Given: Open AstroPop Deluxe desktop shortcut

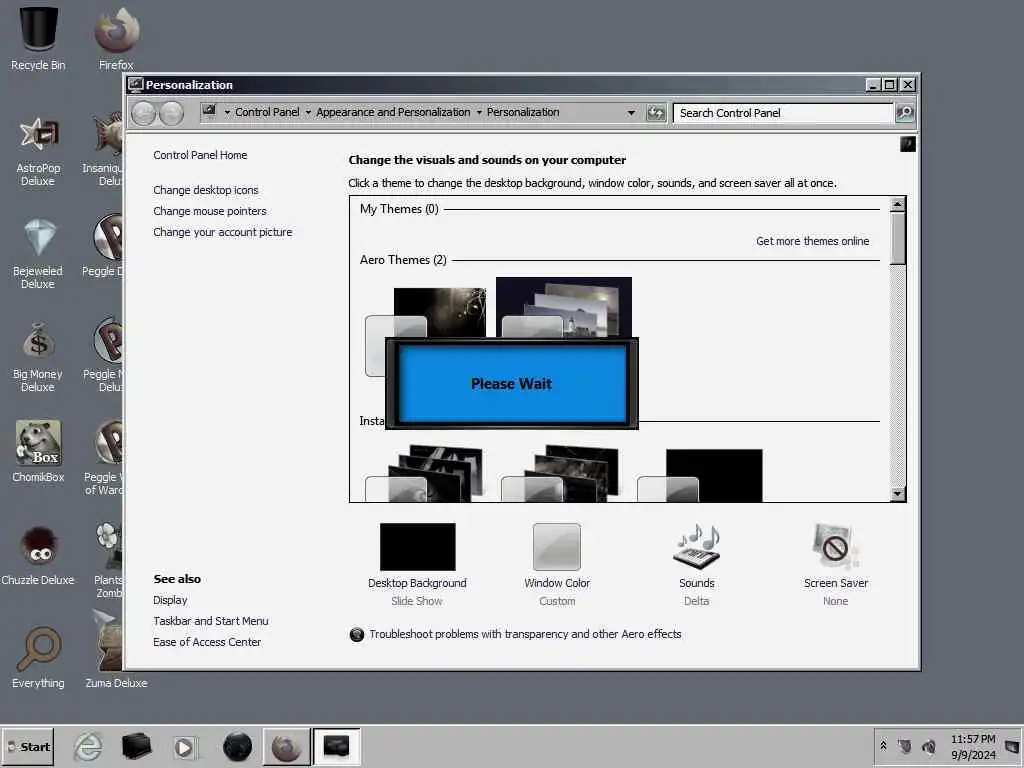Looking at the screenshot, I should (x=38, y=150).
